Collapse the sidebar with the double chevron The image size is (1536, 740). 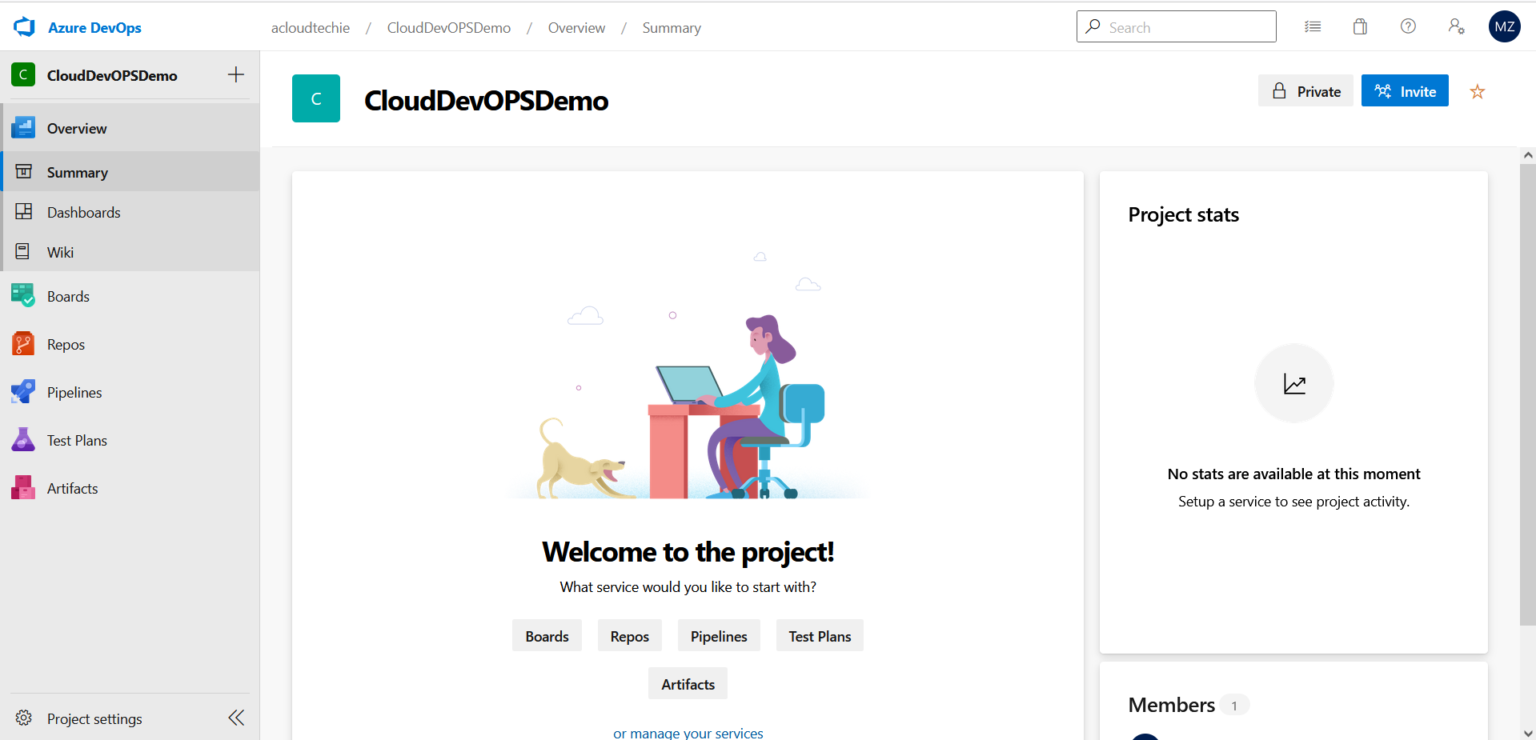coord(236,717)
